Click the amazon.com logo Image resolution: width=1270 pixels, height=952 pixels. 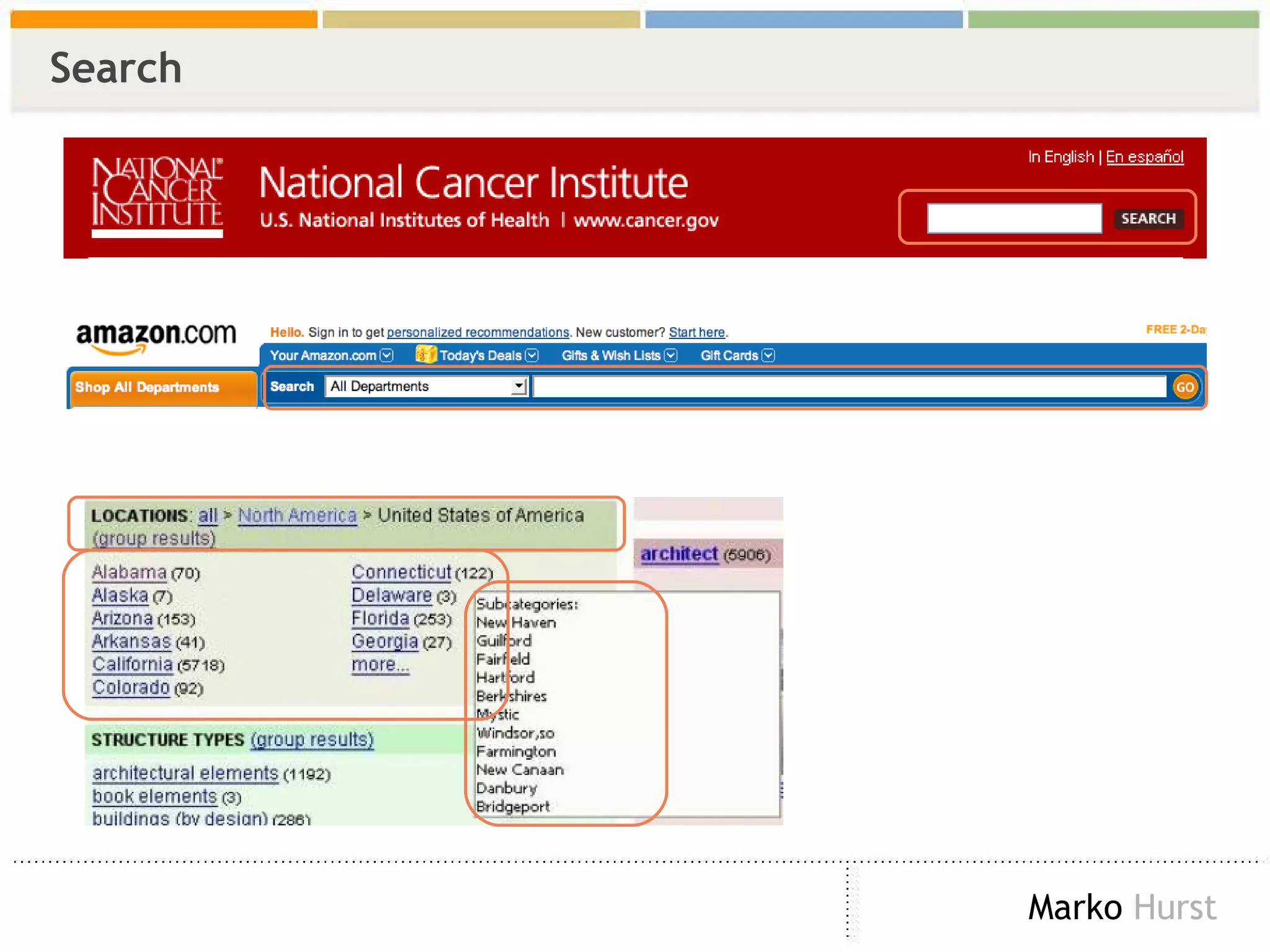(156, 337)
